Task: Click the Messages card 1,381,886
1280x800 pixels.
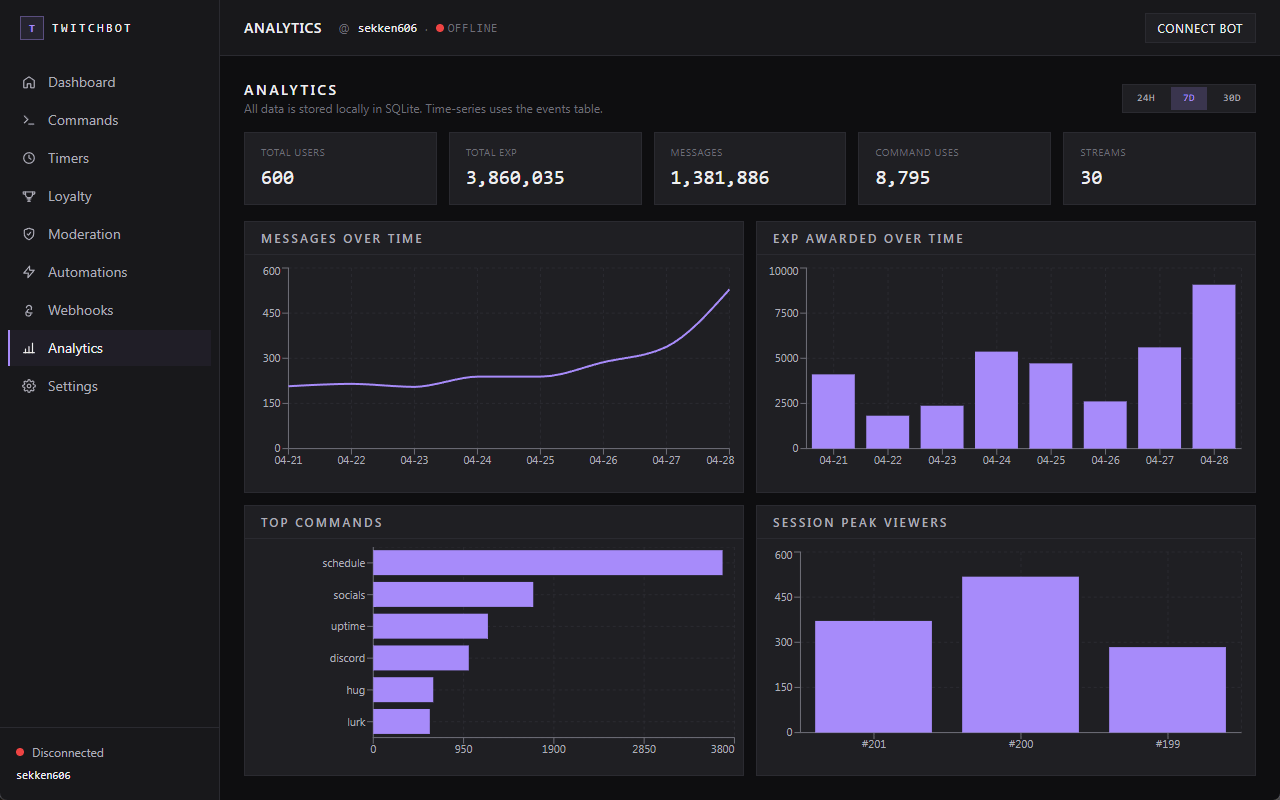Action: click(x=750, y=169)
